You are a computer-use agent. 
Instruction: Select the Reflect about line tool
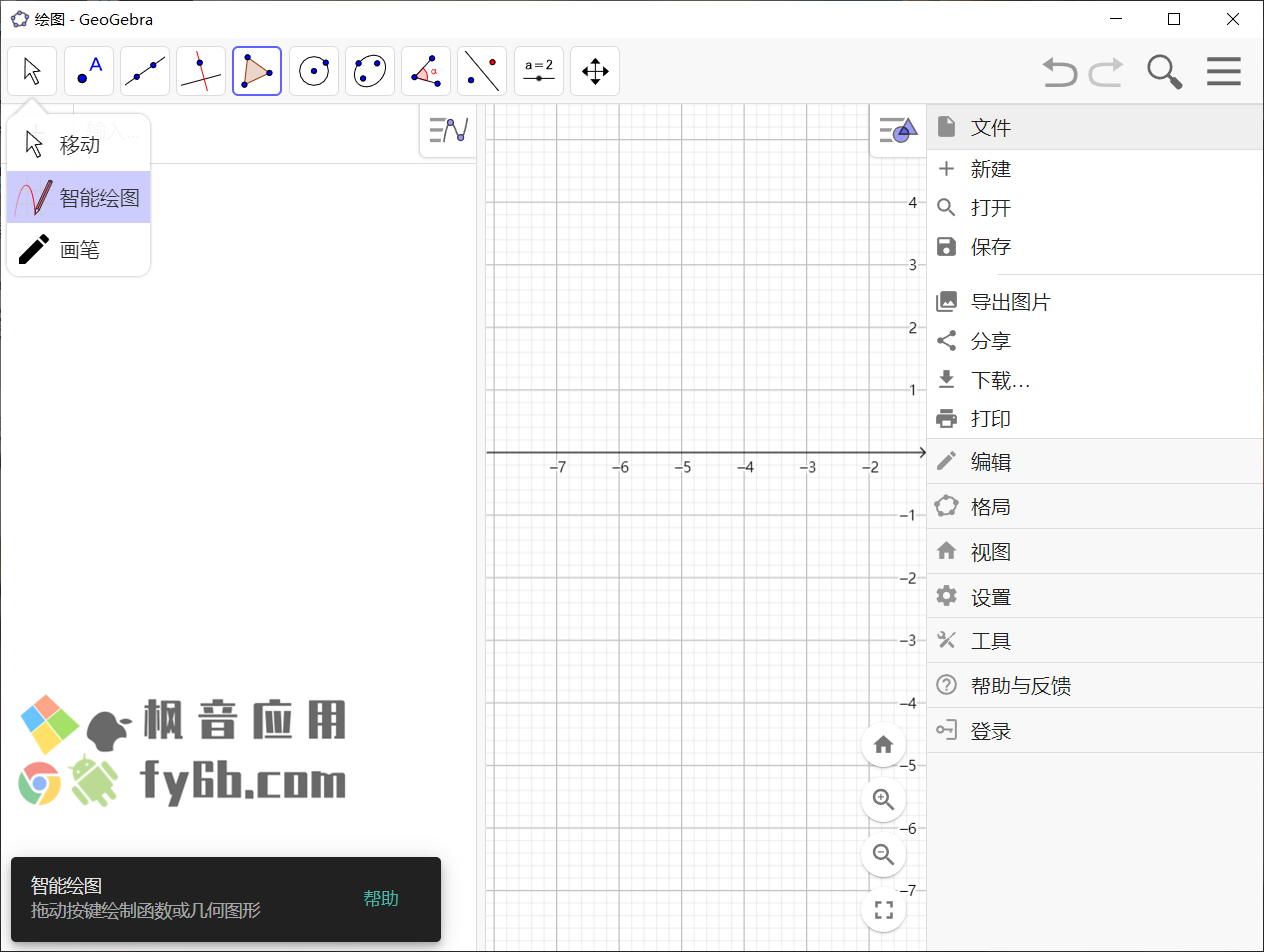coord(482,71)
